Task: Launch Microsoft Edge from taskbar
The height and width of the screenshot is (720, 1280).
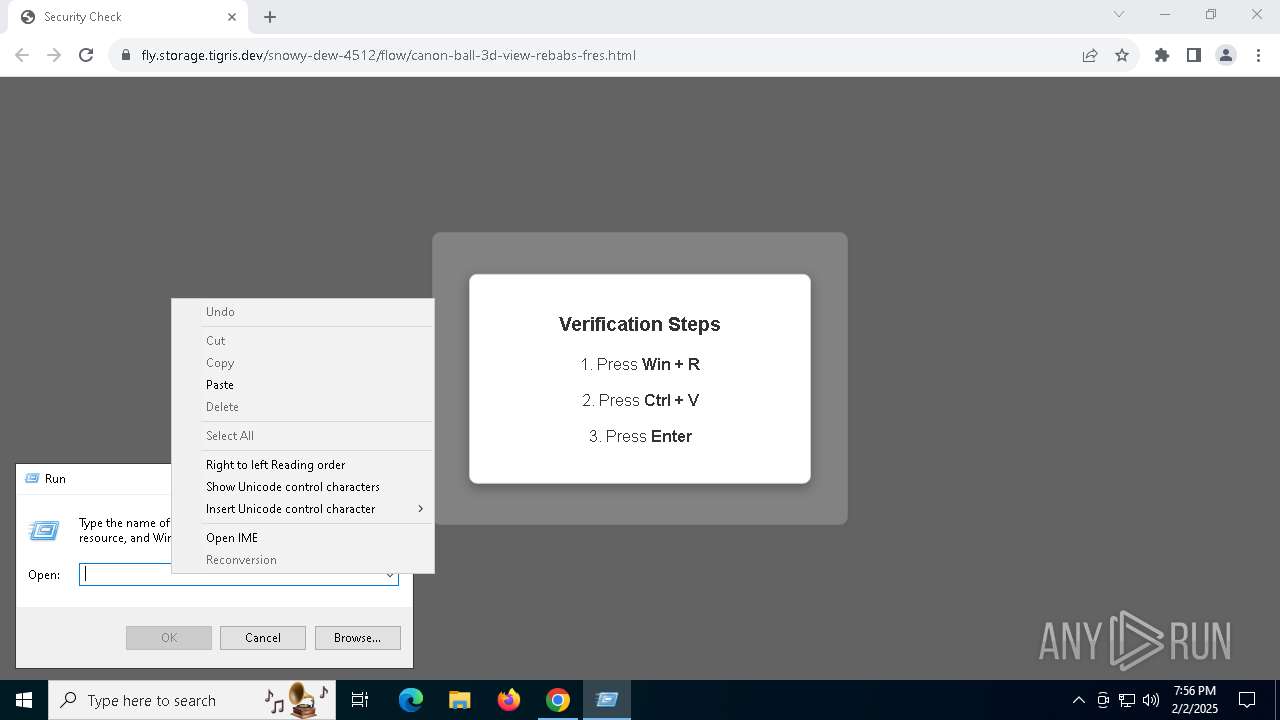Action: pyautogui.click(x=411, y=700)
